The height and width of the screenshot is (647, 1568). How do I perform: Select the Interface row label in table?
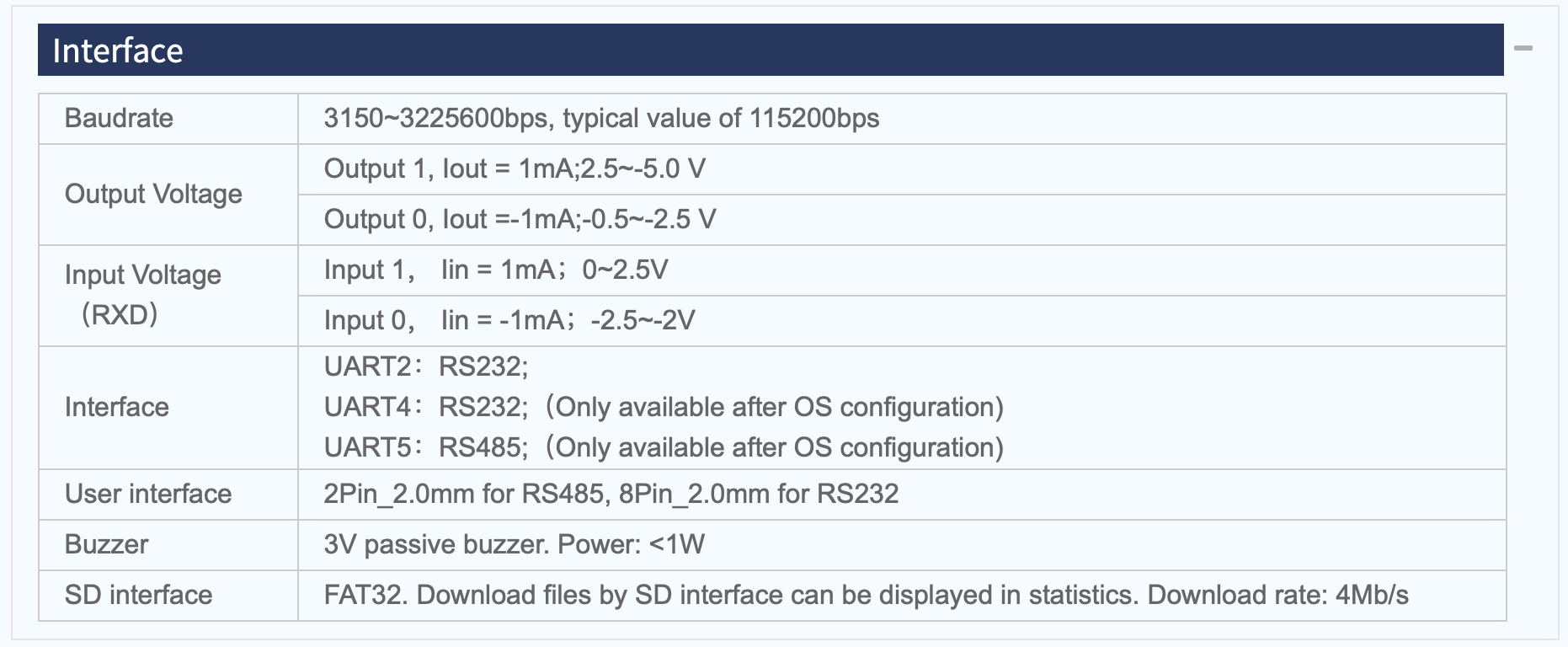(x=117, y=407)
